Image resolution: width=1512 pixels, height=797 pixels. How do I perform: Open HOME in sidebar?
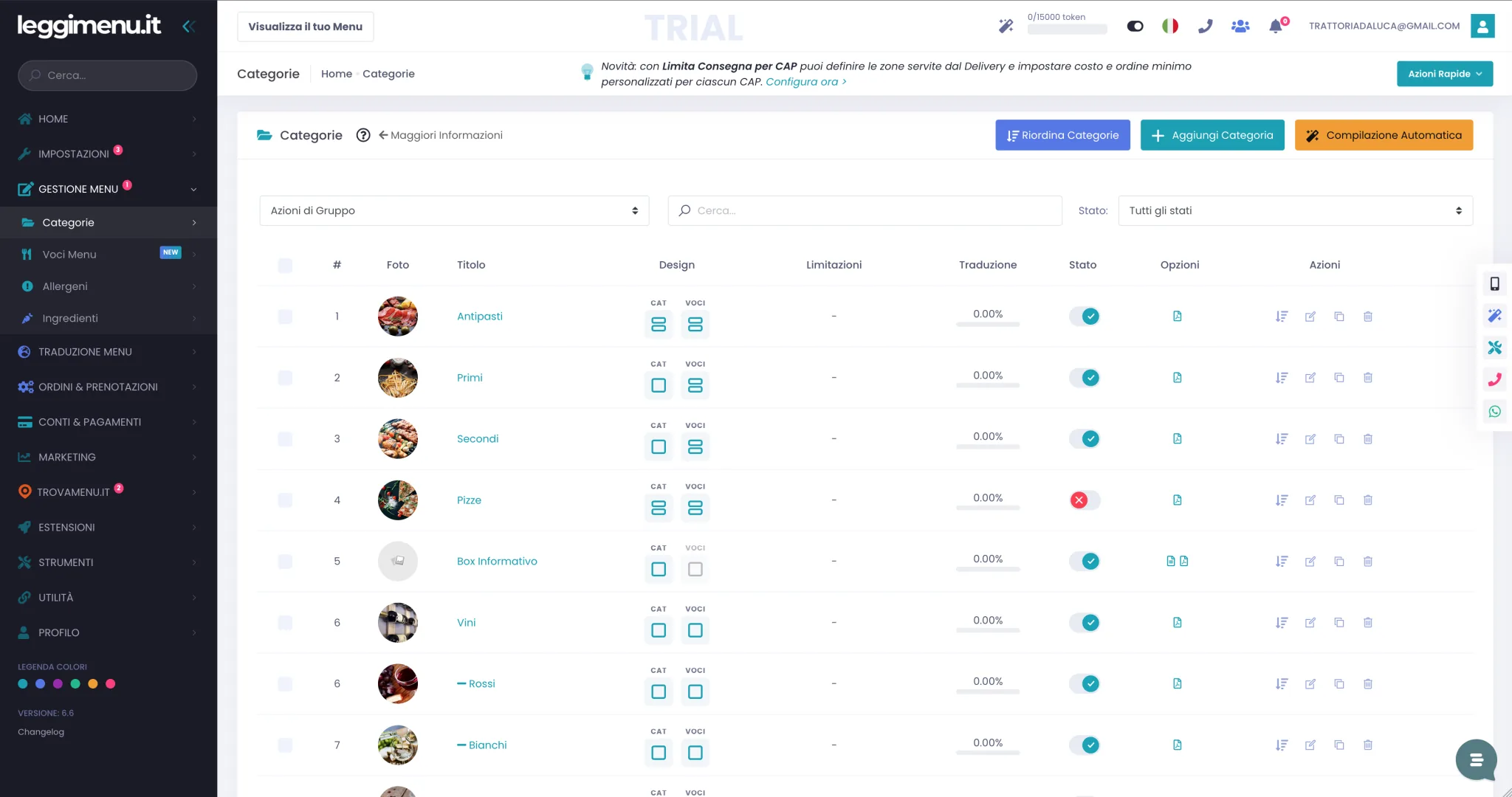pos(109,119)
